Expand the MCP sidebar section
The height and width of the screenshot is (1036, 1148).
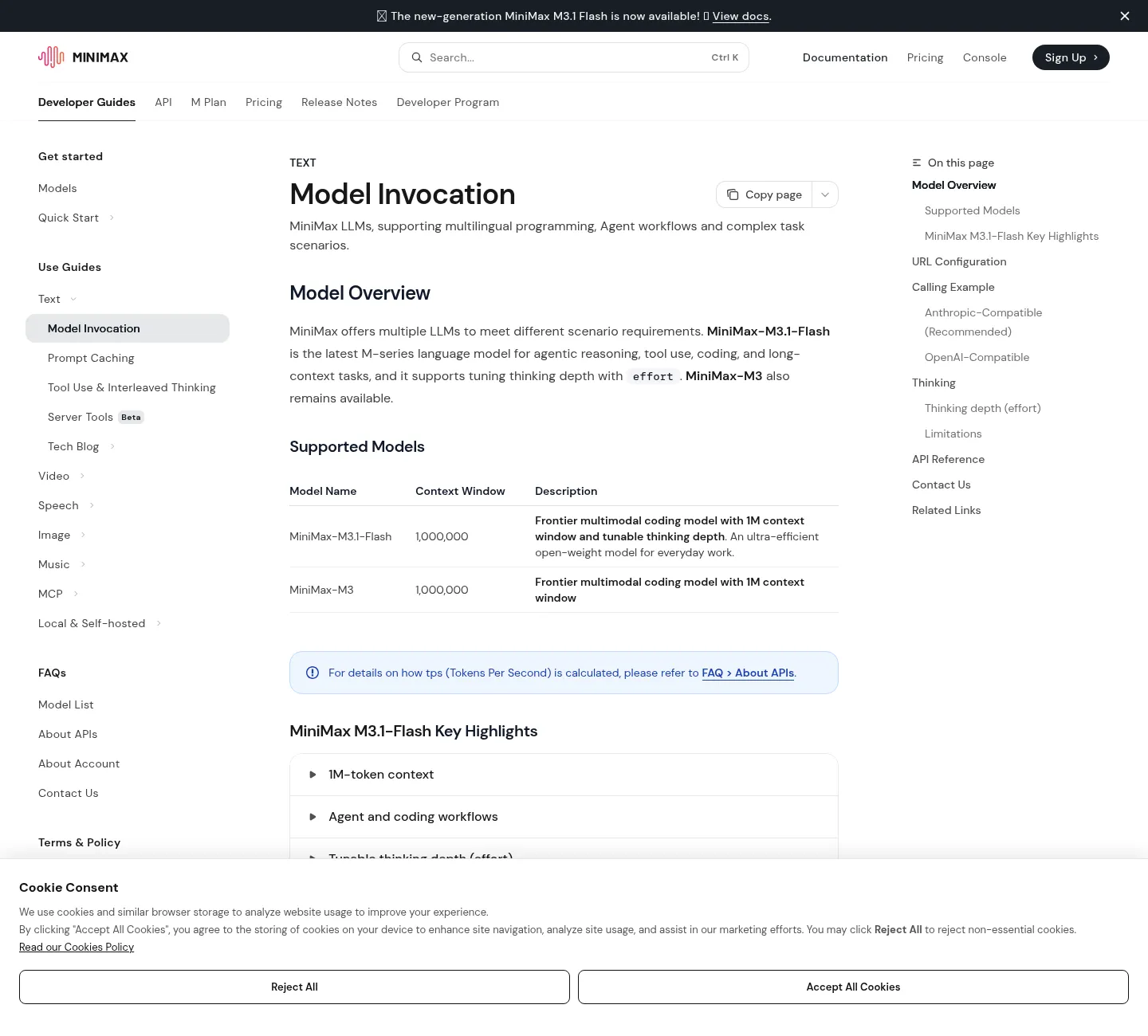pos(76,594)
